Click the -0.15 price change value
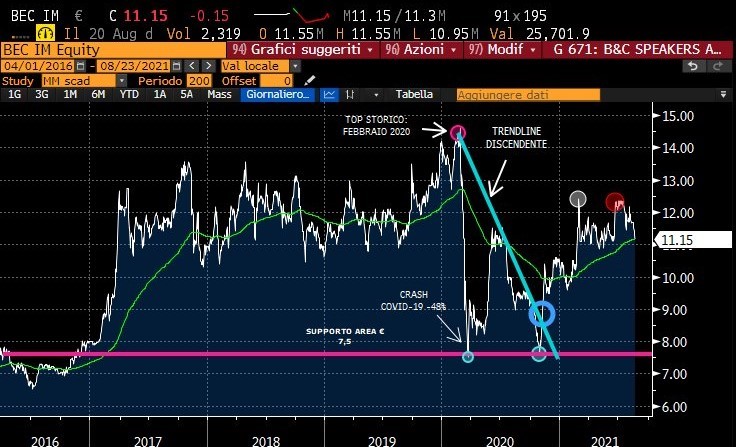Image resolution: width=736 pixels, height=447 pixels. (209, 15)
